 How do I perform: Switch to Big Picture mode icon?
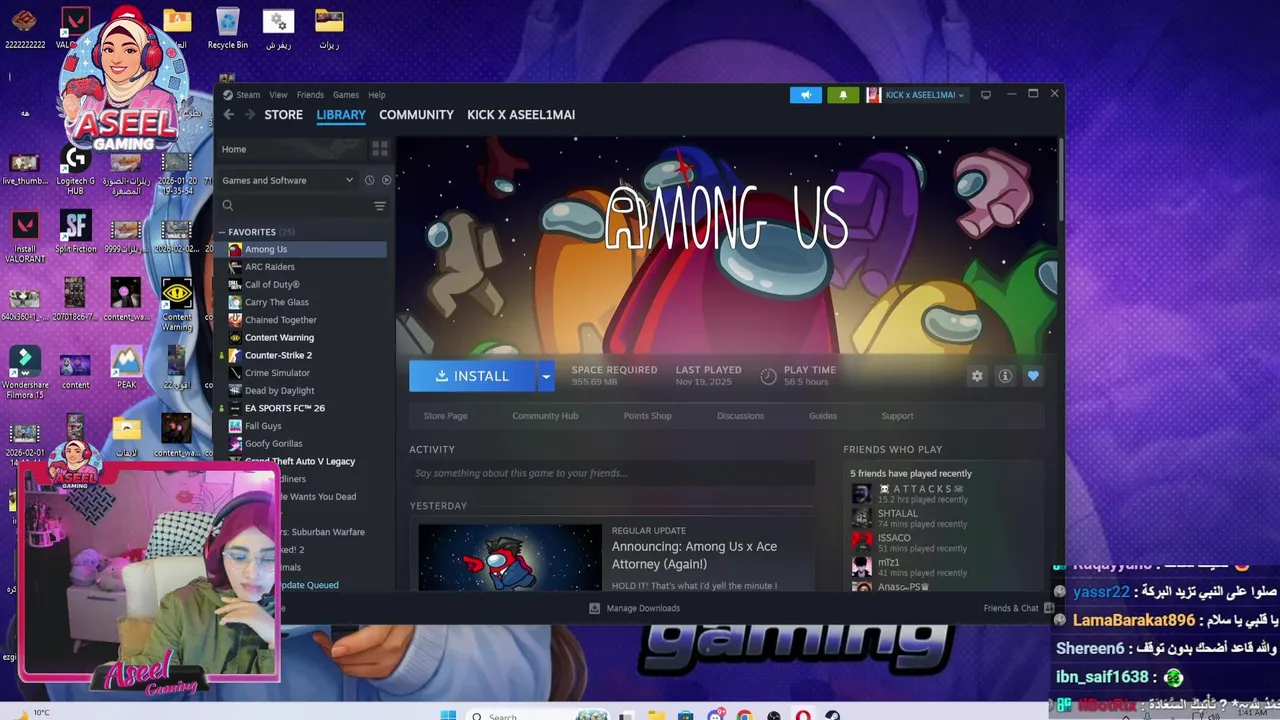985,95
